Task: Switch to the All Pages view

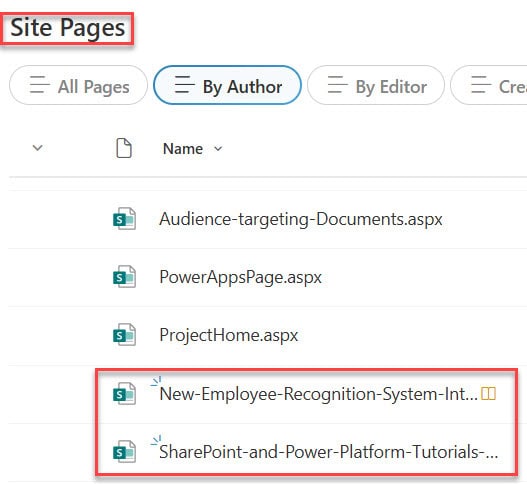Action: [x=78, y=85]
